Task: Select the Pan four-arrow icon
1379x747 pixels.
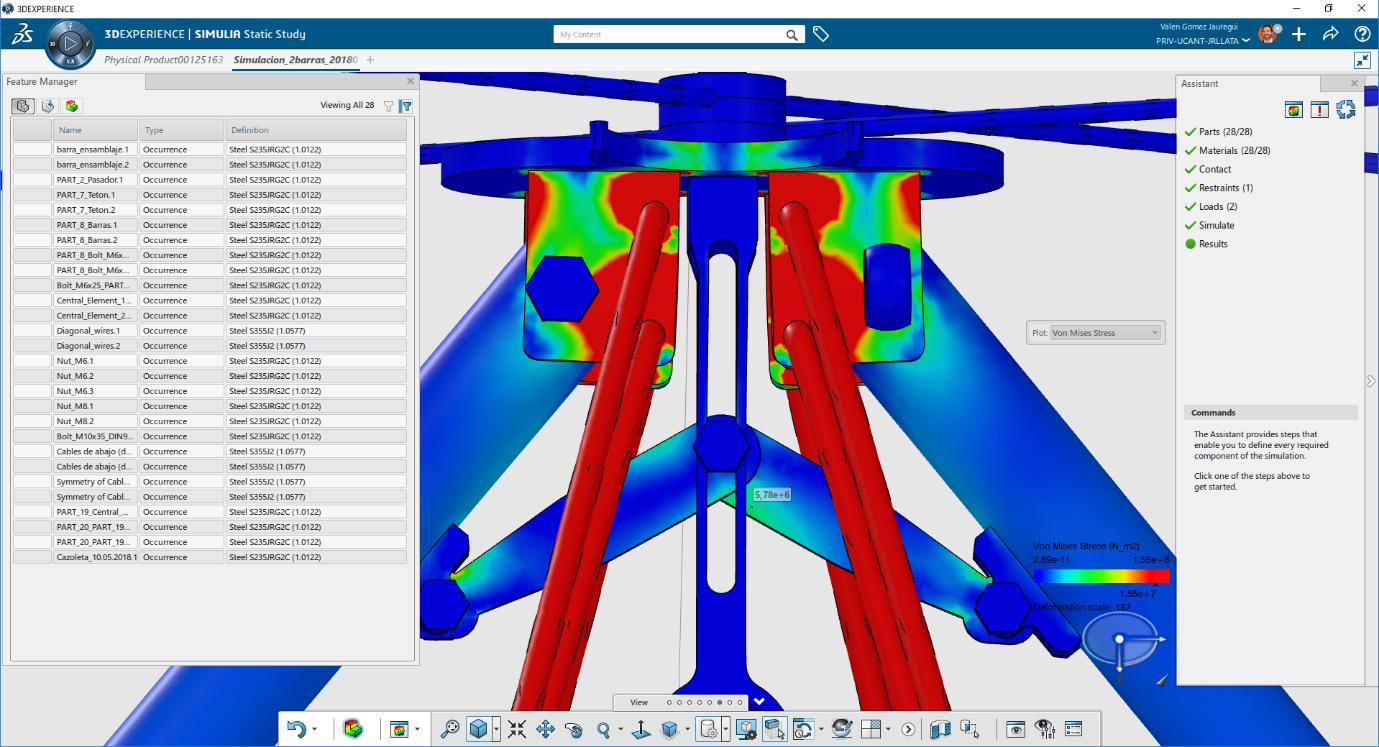Action: tap(546, 730)
